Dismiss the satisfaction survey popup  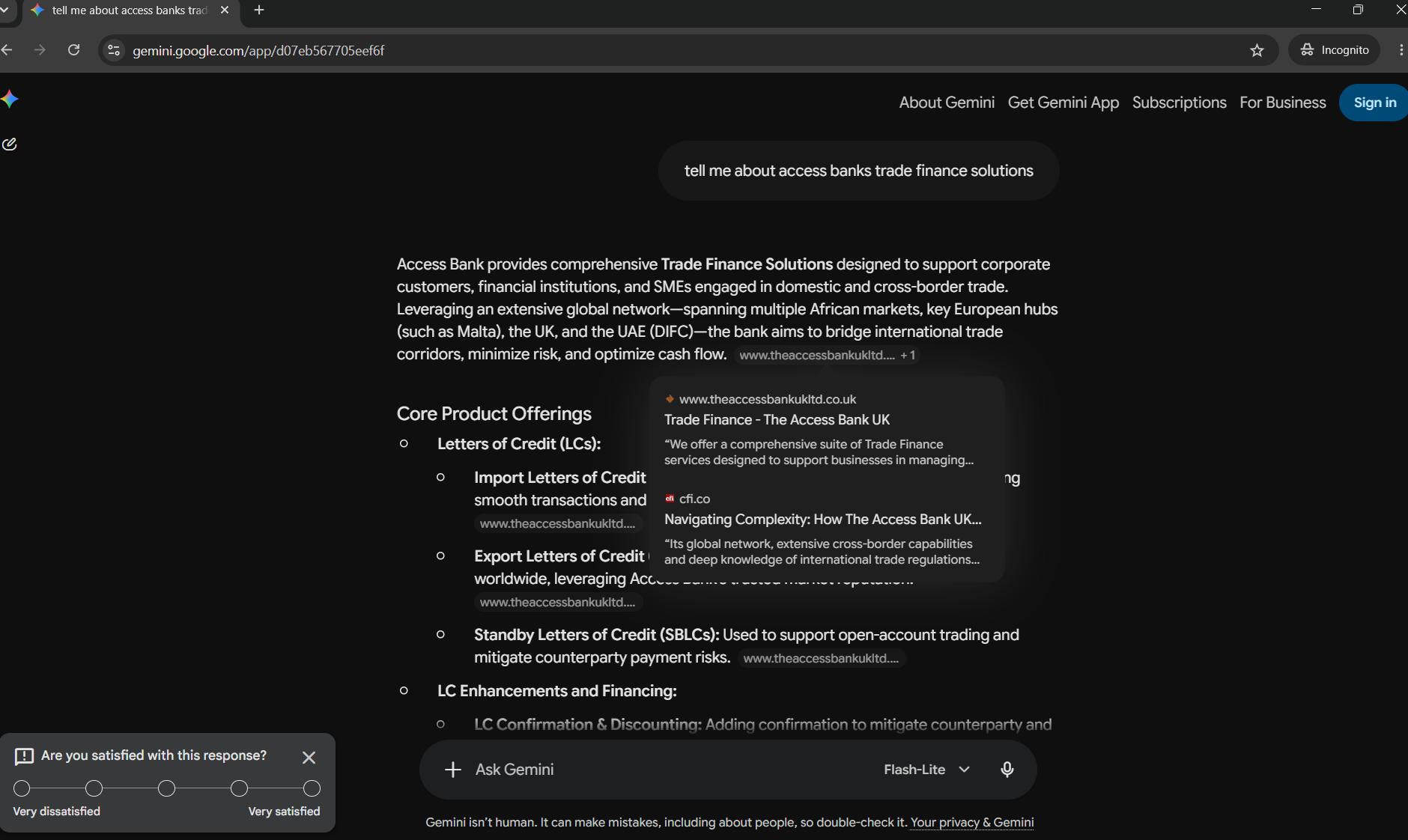pos(309,758)
